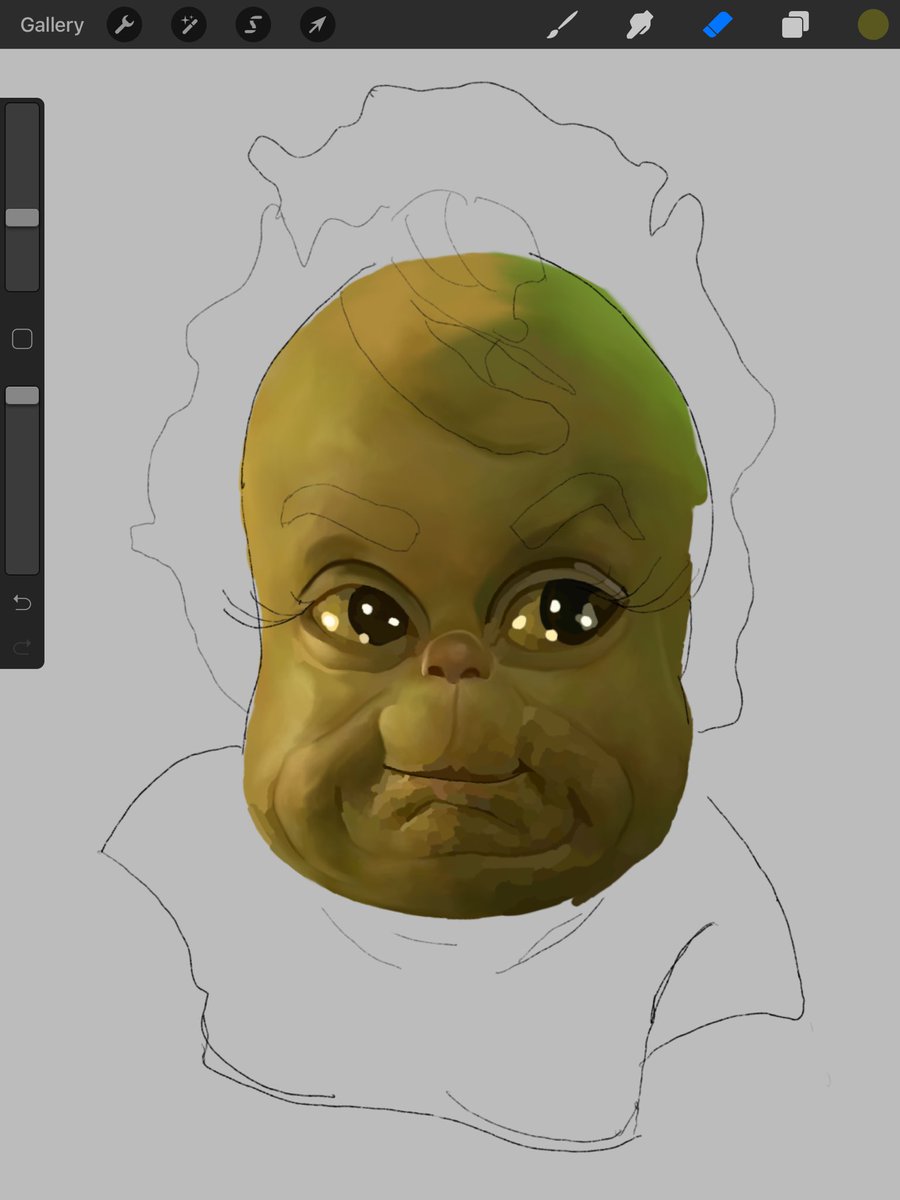Tap the brush opacity slider
Viewport: 900px width, 1200px height.
pos(22,395)
